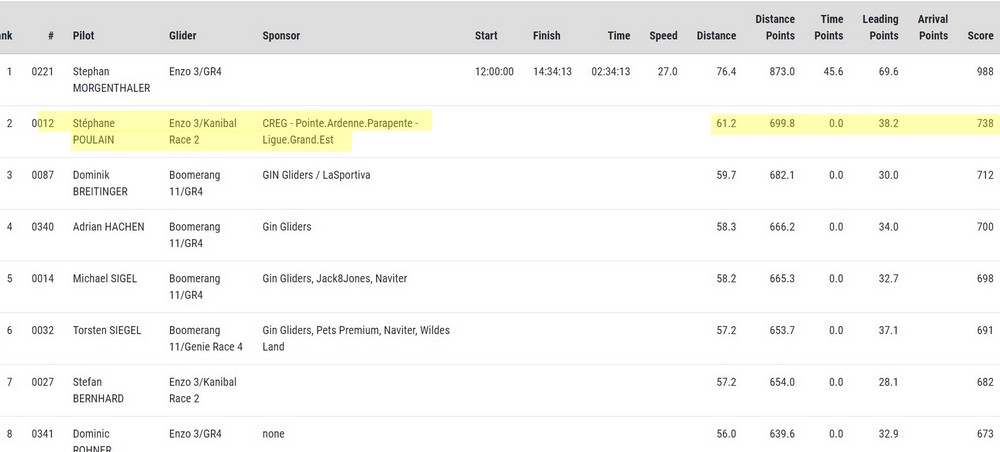Click the Leading Points column header
Screen dimensions: 1000x452
click(880, 27)
